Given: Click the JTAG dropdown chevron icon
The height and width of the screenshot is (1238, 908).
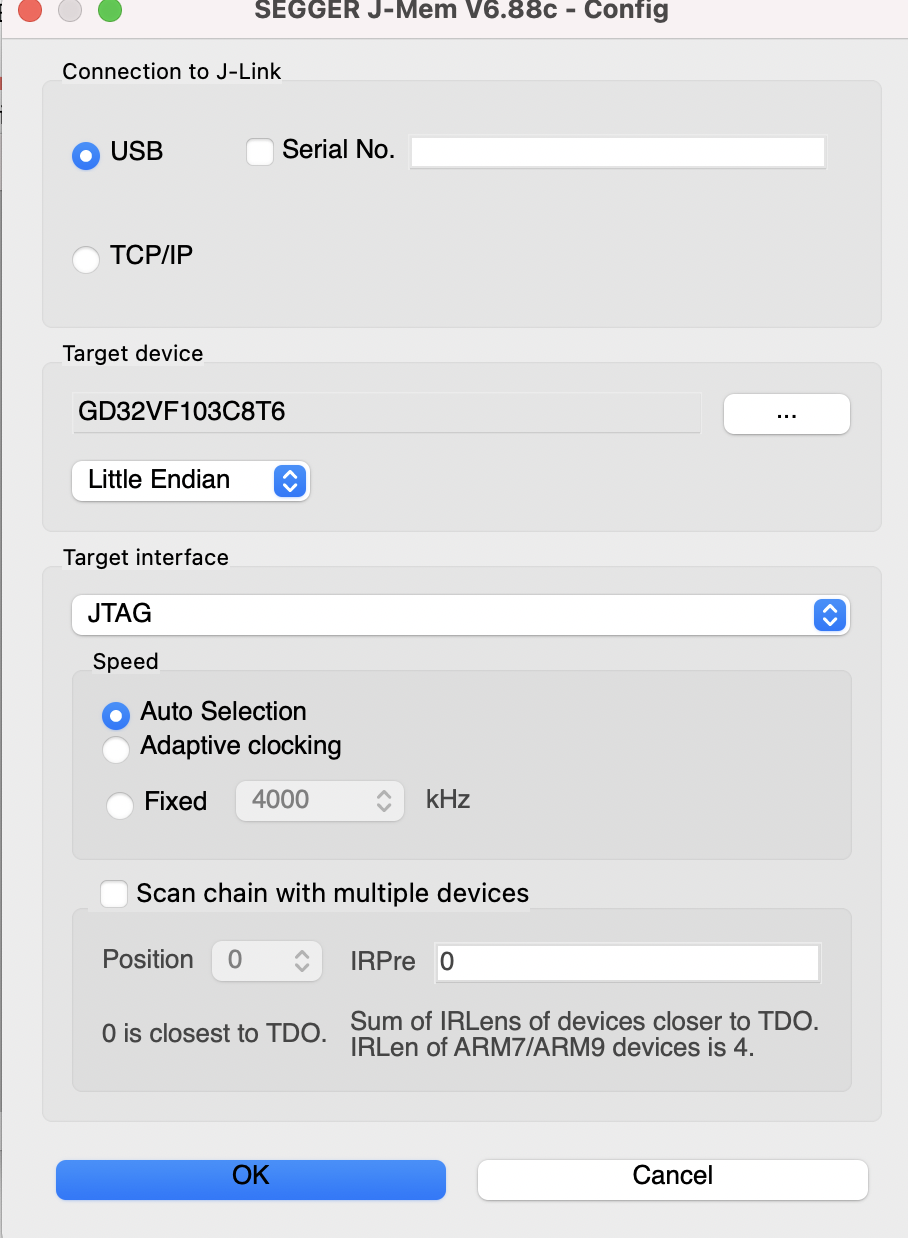Looking at the screenshot, I should [x=830, y=615].
